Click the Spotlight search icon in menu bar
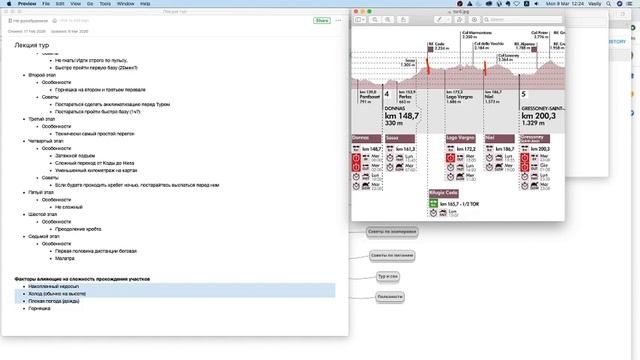The image size is (640, 360). tap(609, 4)
